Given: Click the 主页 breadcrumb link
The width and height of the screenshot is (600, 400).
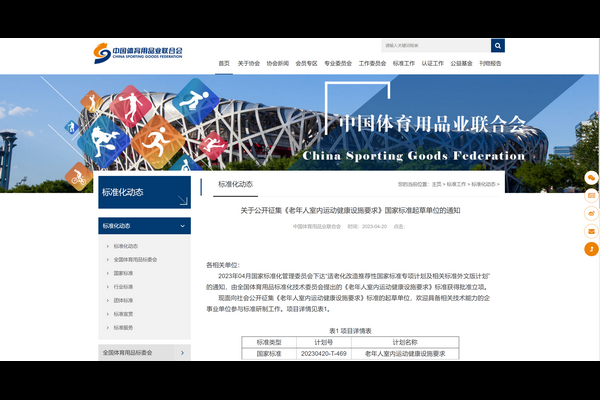Looking at the screenshot, I should 436,184.
